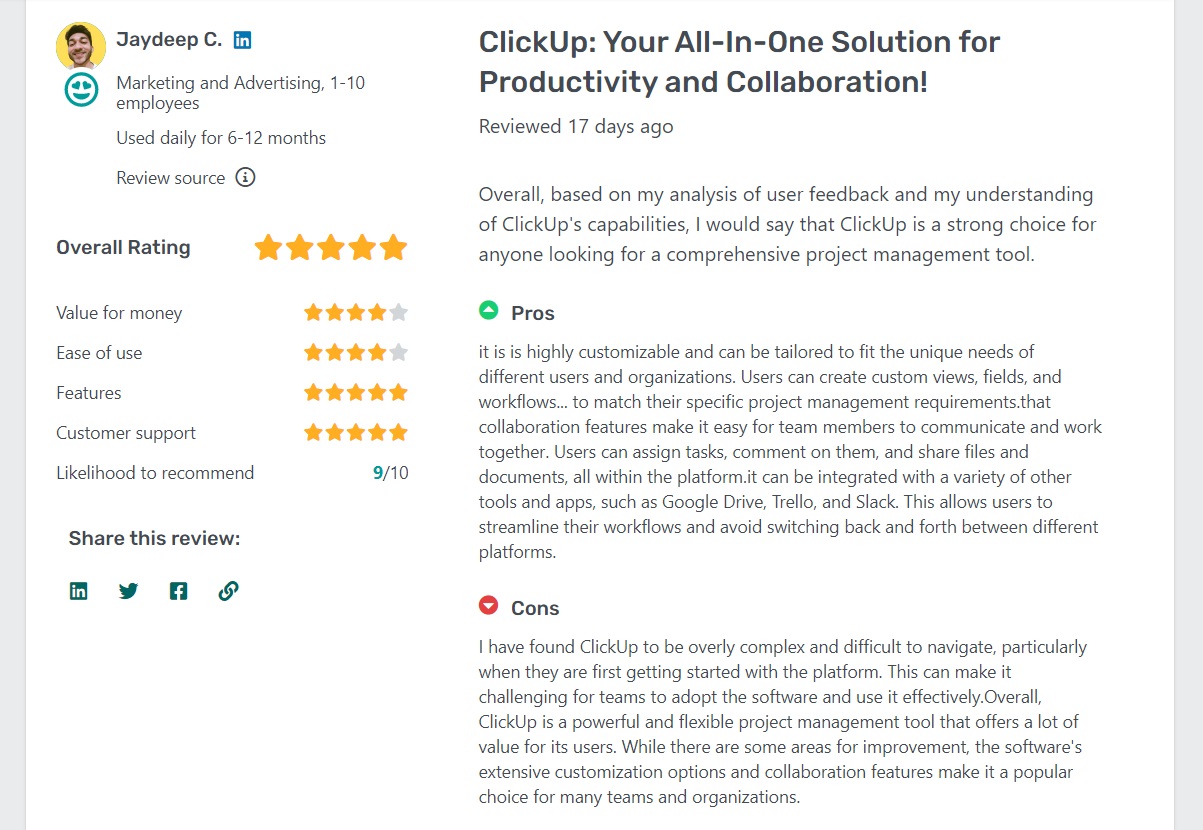Share the review on Facebook

pos(178,590)
